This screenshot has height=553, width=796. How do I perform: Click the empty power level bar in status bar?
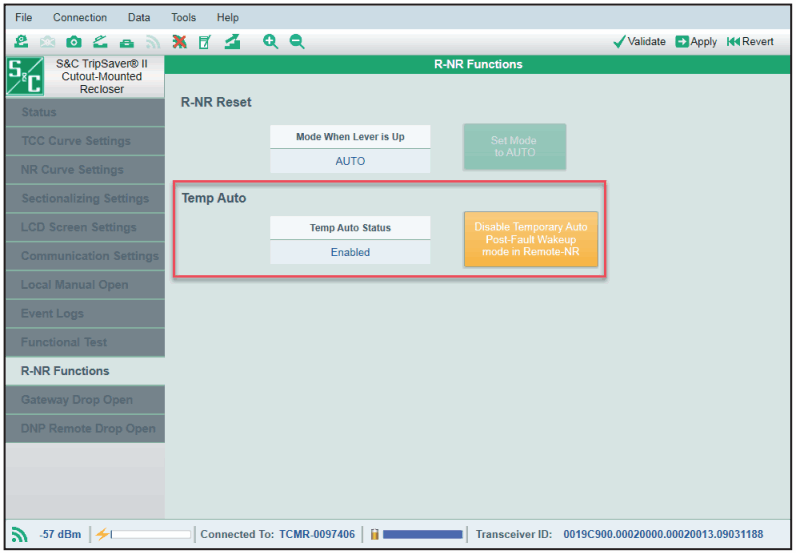click(x=151, y=534)
